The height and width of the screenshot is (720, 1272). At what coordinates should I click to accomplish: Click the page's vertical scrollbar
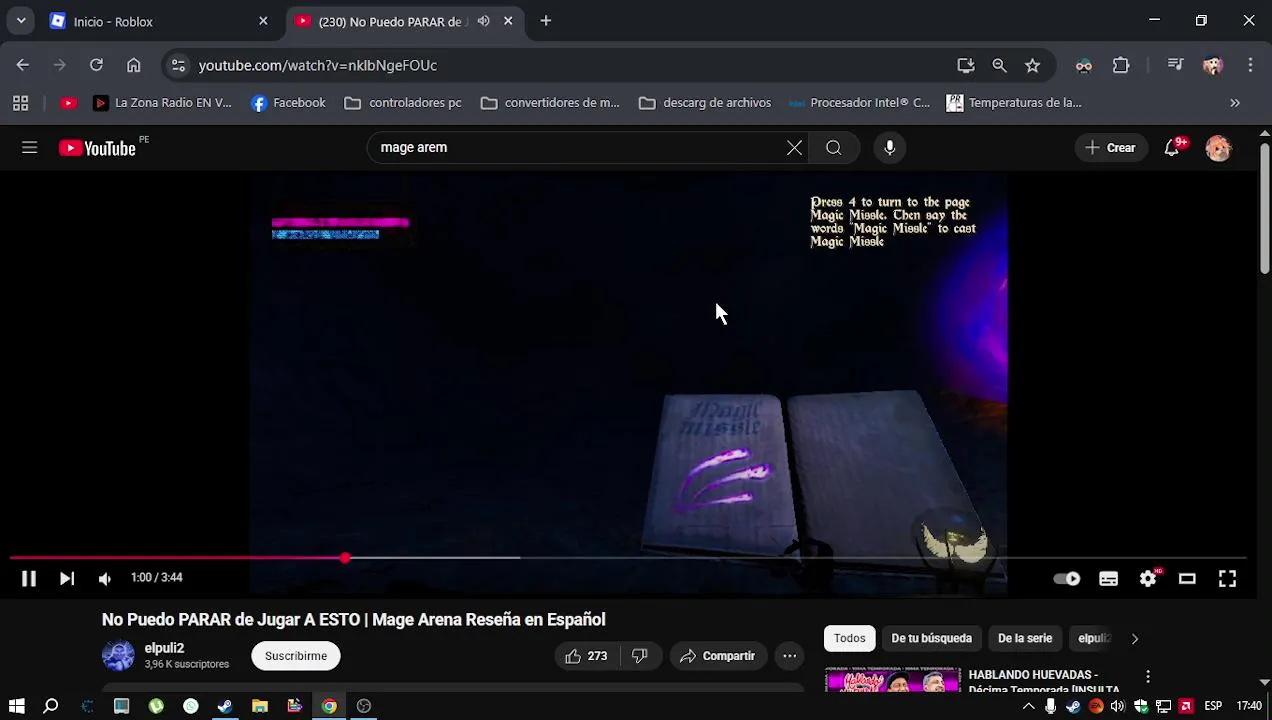coord(1264,208)
